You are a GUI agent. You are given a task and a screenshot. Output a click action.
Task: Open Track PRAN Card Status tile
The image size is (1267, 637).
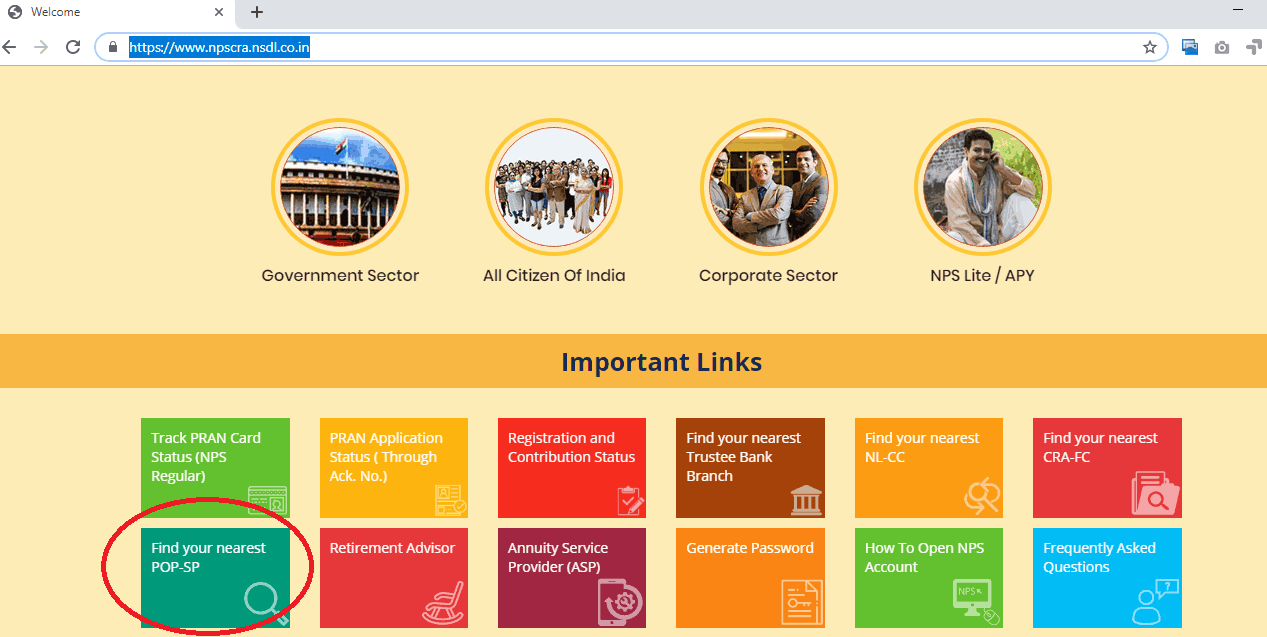point(215,468)
